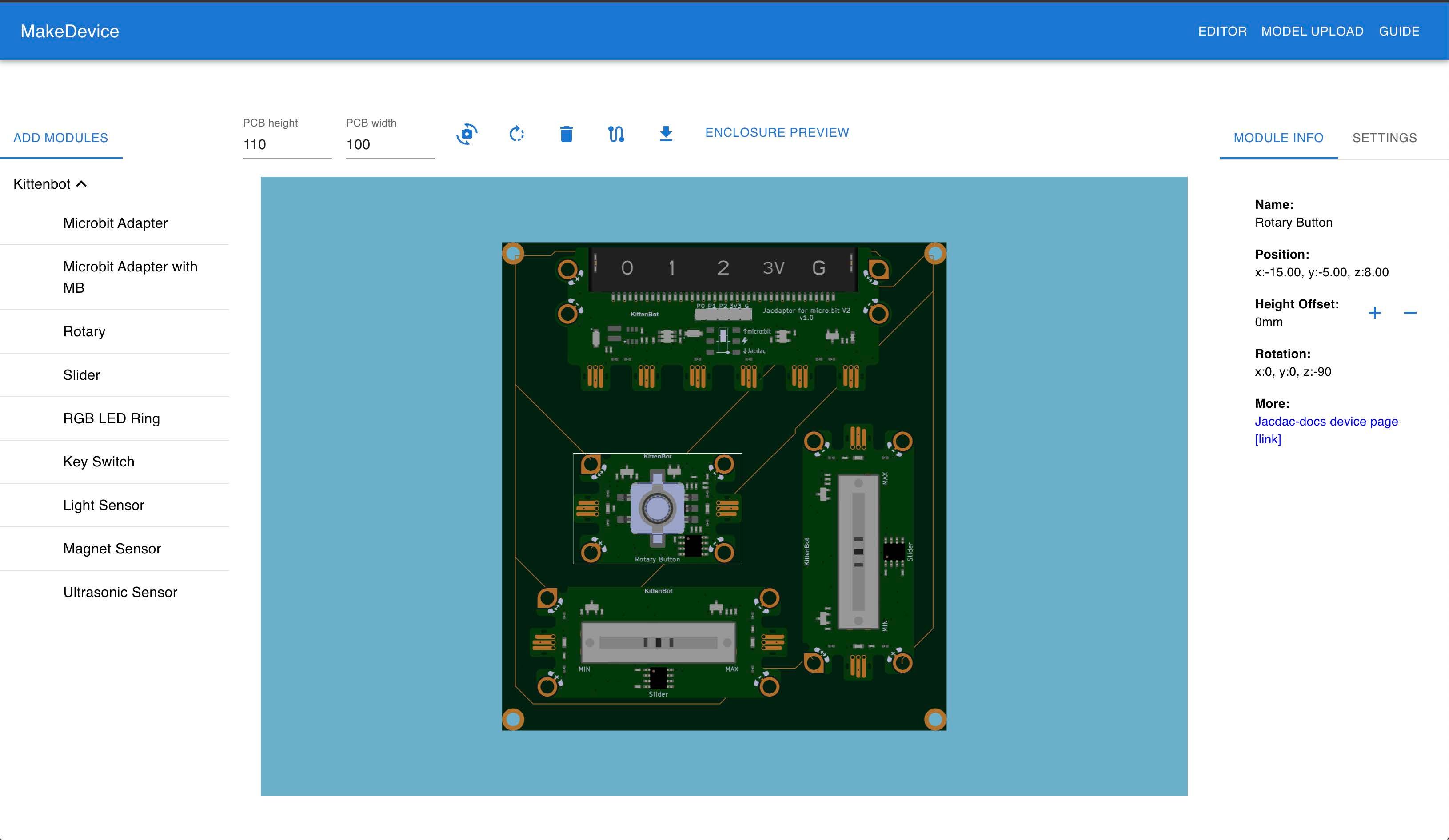Switch to the Settings tab
The image size is (1449, 840).
pos(1384,138)
